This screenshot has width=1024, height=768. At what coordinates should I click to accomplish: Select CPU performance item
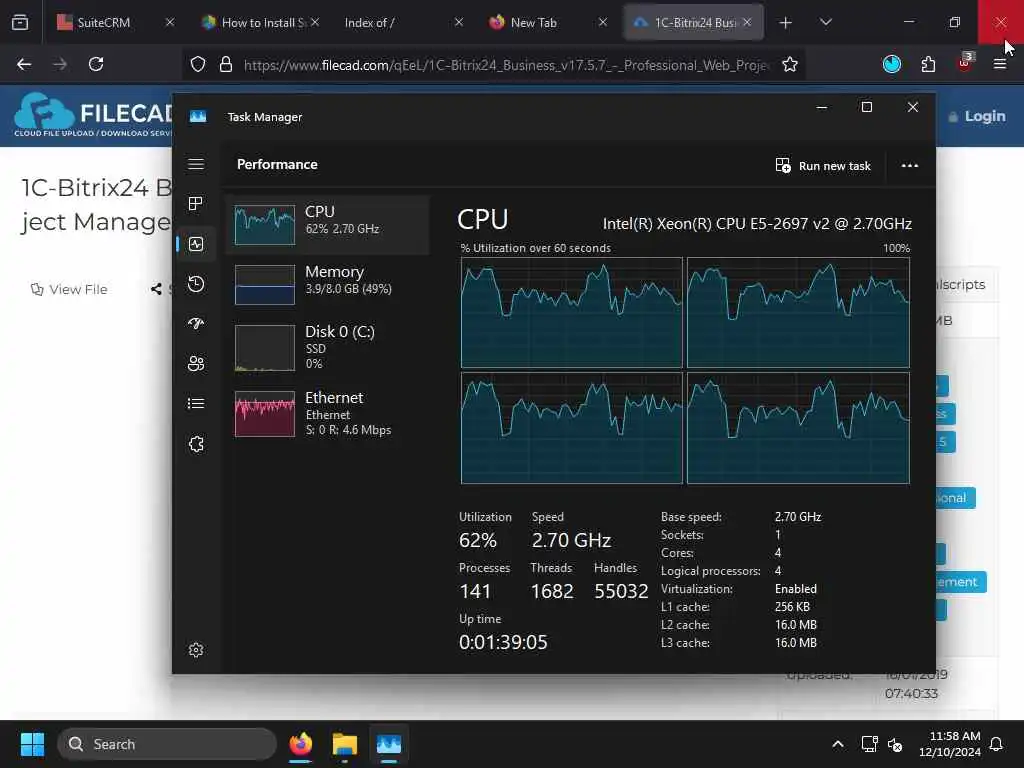point(328,225)
